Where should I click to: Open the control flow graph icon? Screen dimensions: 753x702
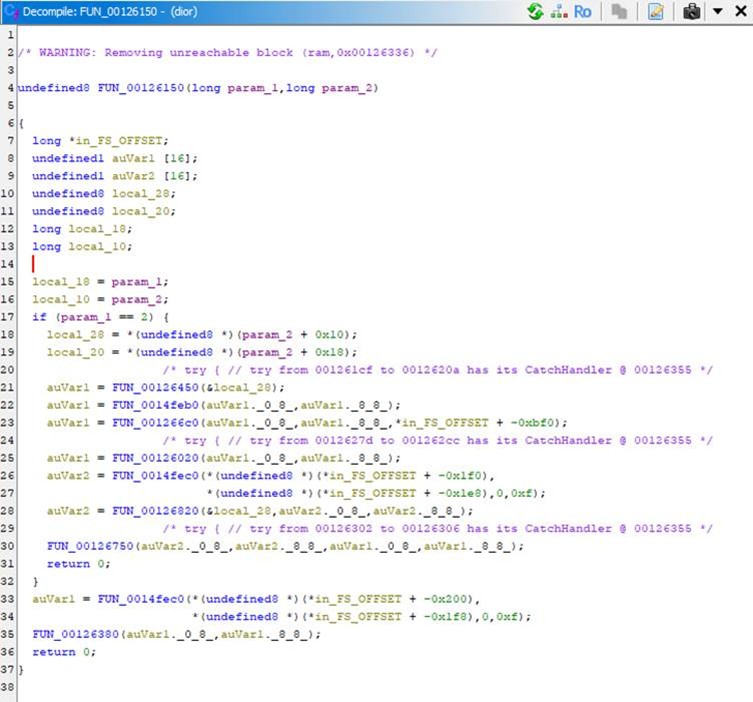(559, 11)
